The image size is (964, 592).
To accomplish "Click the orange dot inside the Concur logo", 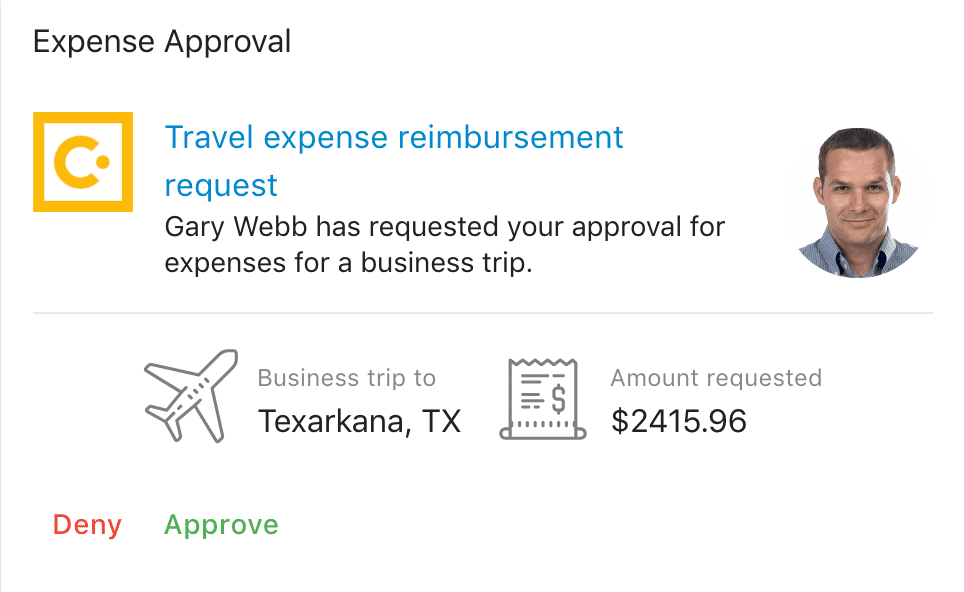I will tap(103, 162).
